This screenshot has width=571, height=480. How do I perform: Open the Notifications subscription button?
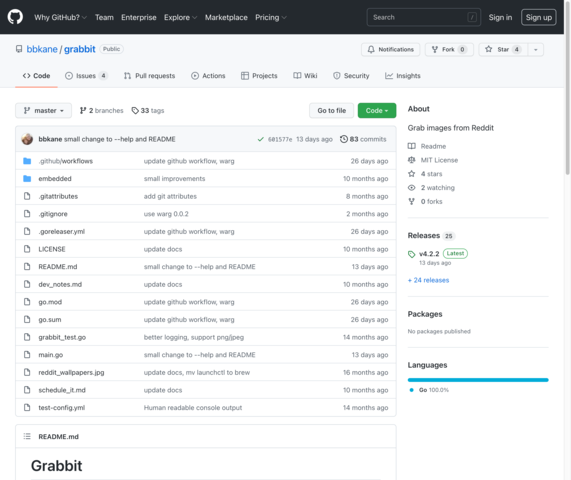pos(390,50)
